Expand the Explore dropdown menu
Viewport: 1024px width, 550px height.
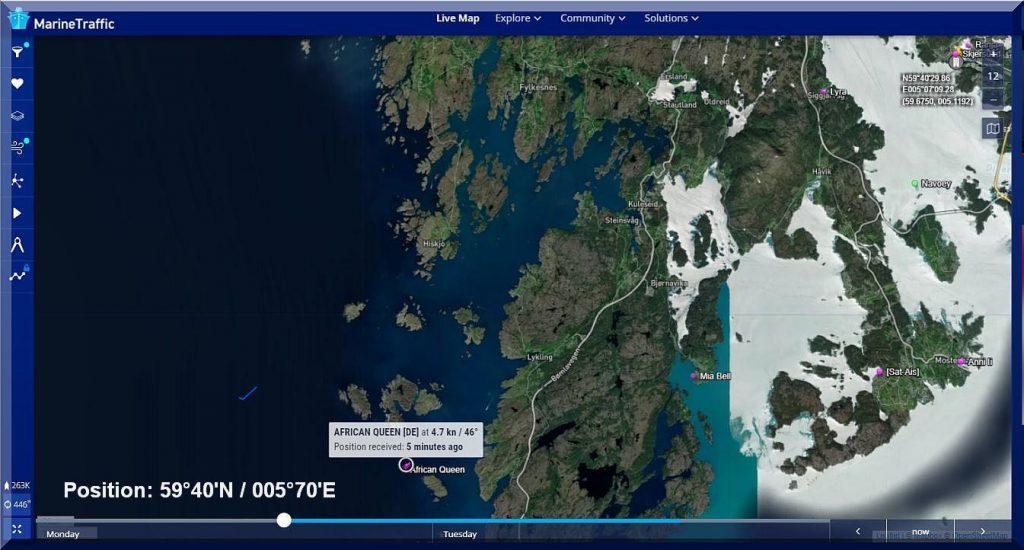(x=518, y=18)
